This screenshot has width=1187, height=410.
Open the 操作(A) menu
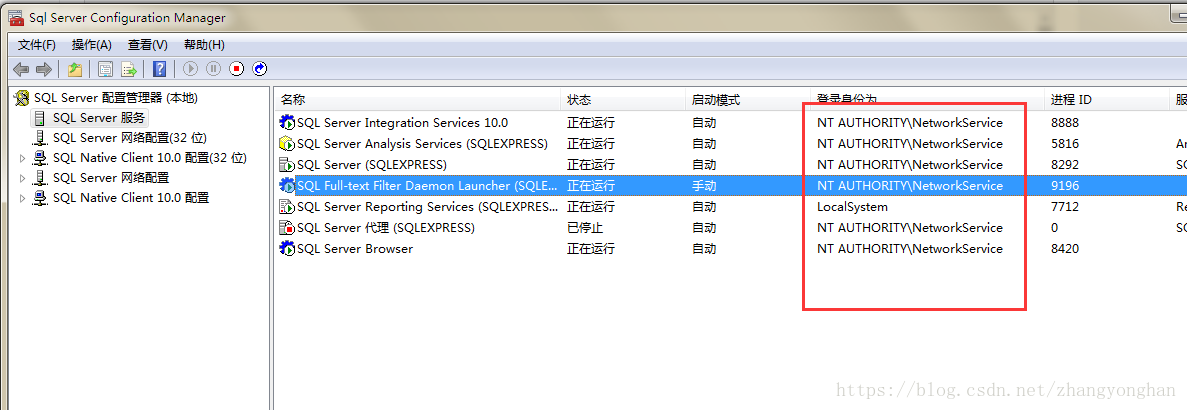[92, 45]
